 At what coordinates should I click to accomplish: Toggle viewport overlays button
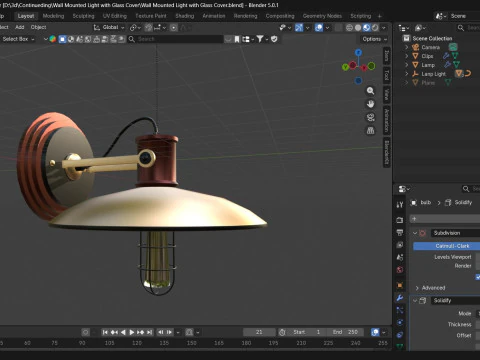319,27
